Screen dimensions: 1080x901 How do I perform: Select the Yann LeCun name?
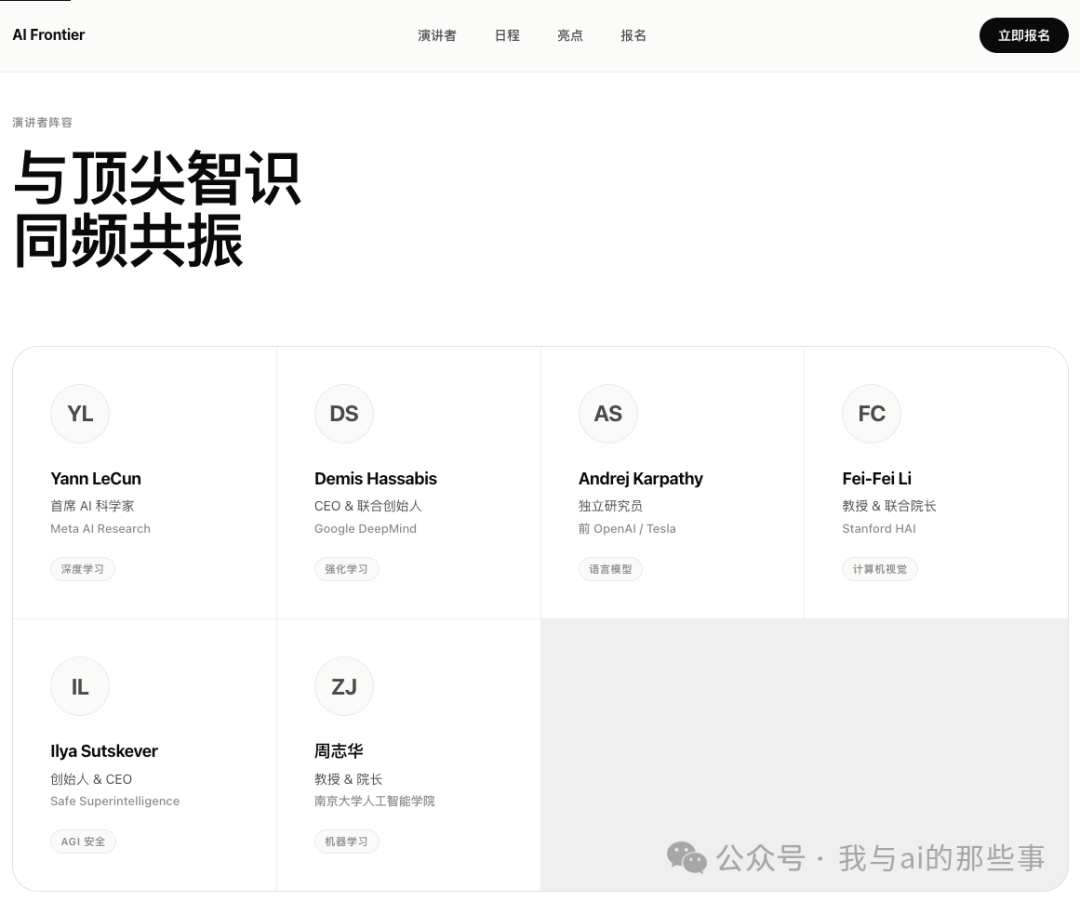[x=96, y=478]
